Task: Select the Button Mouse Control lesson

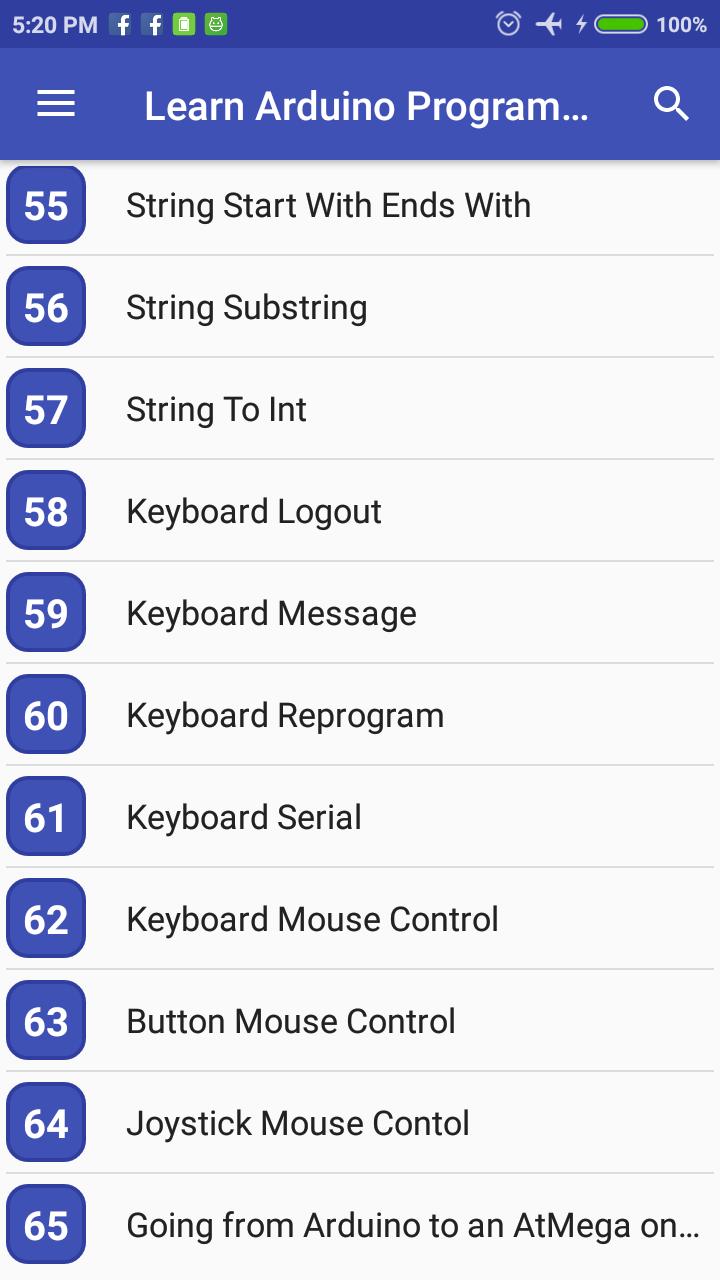Action: (x=291, y=1022)
